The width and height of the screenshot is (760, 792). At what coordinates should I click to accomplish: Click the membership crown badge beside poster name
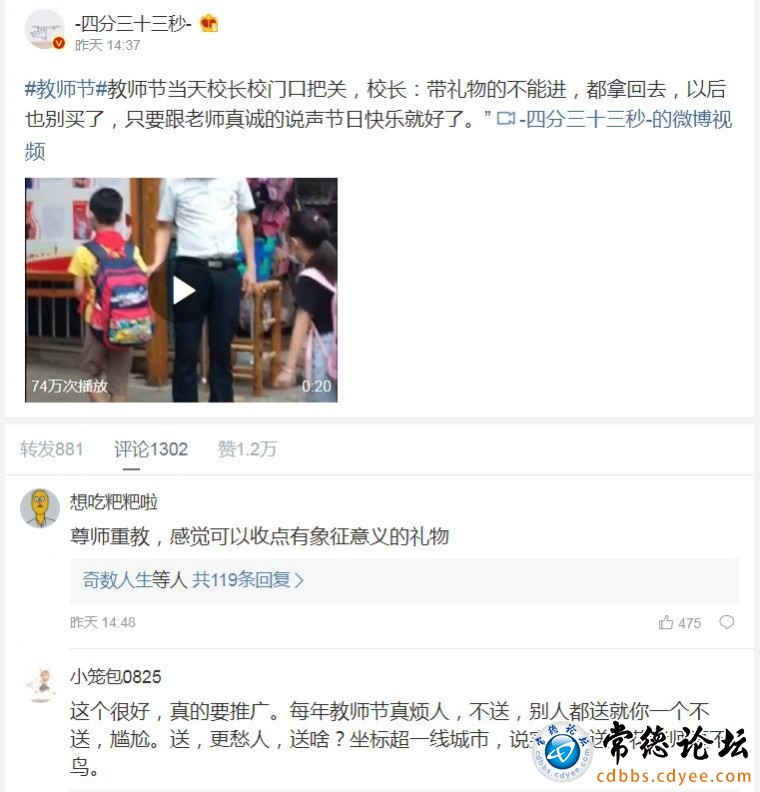point(209,24)
